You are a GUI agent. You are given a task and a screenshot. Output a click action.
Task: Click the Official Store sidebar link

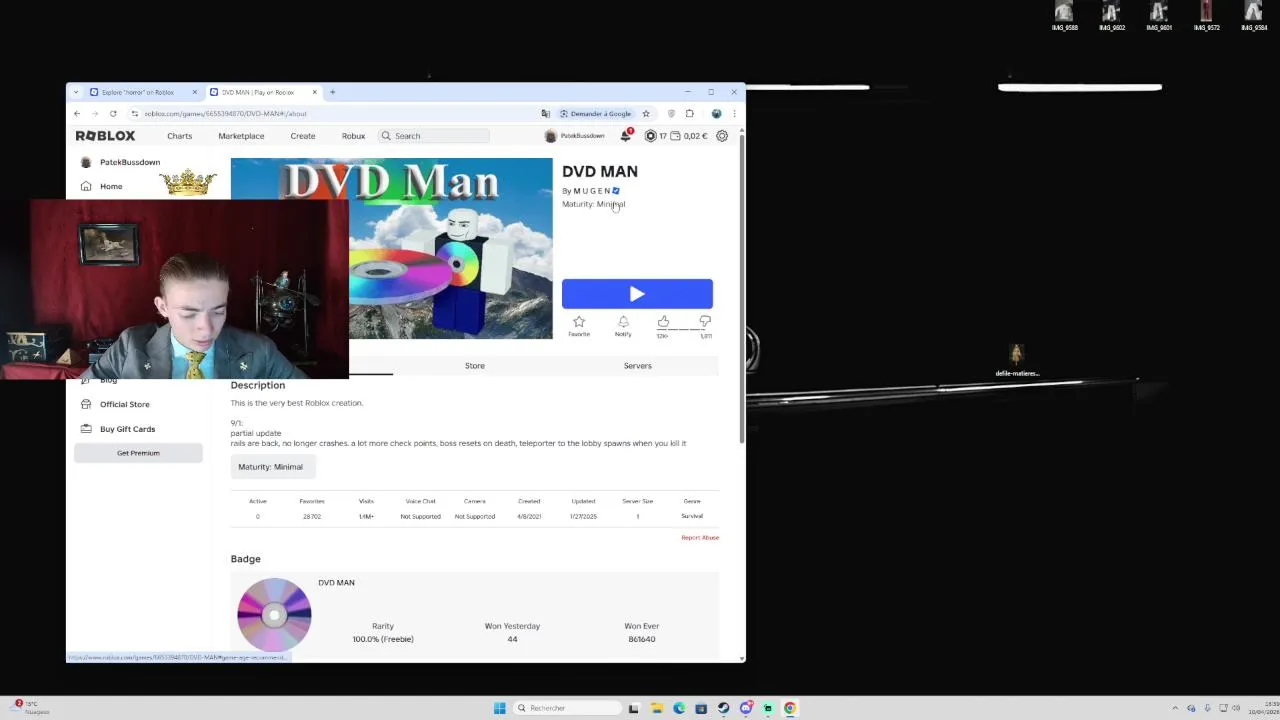125,404
